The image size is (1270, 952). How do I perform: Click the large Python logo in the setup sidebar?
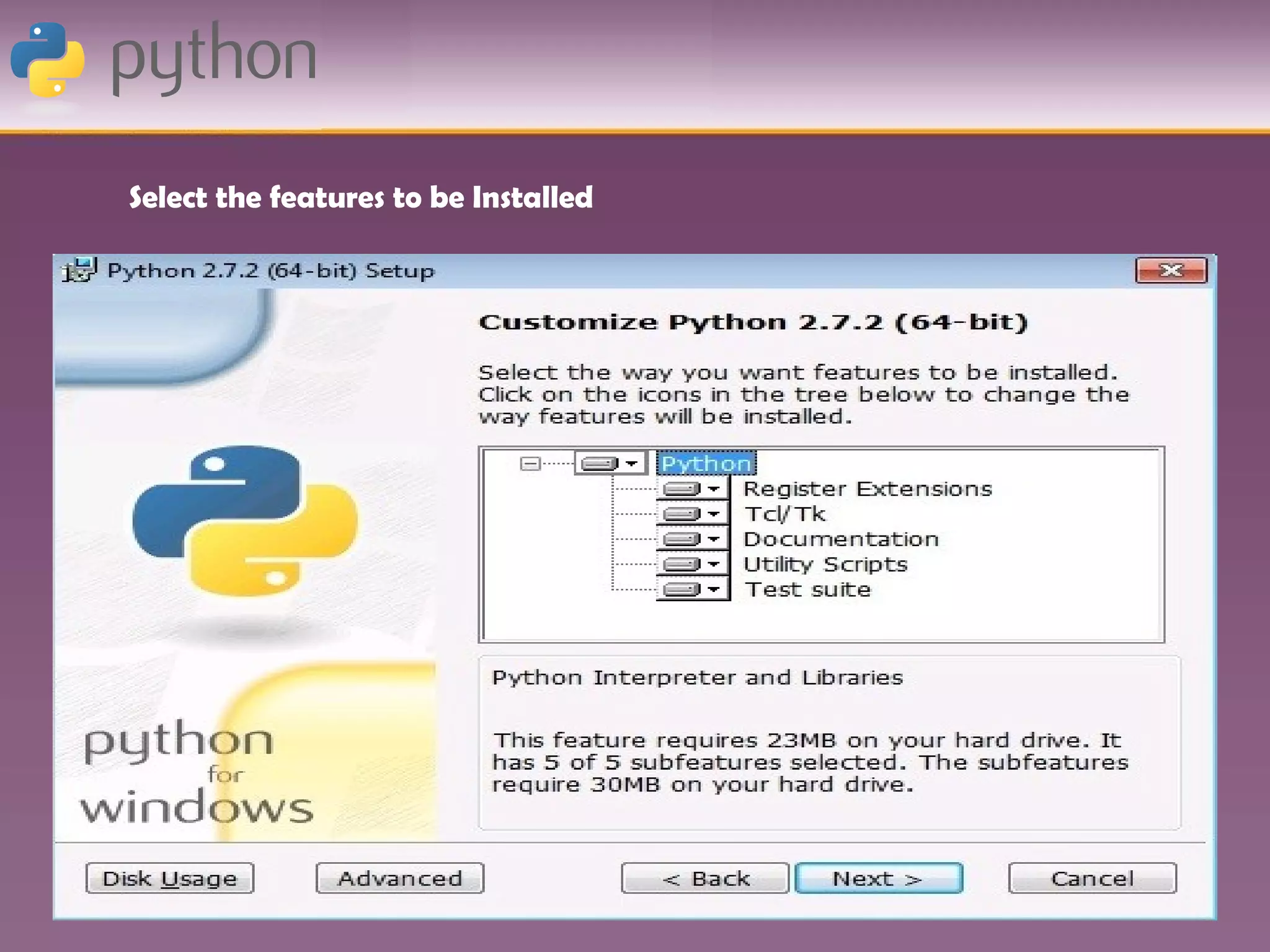pos(246,521)
